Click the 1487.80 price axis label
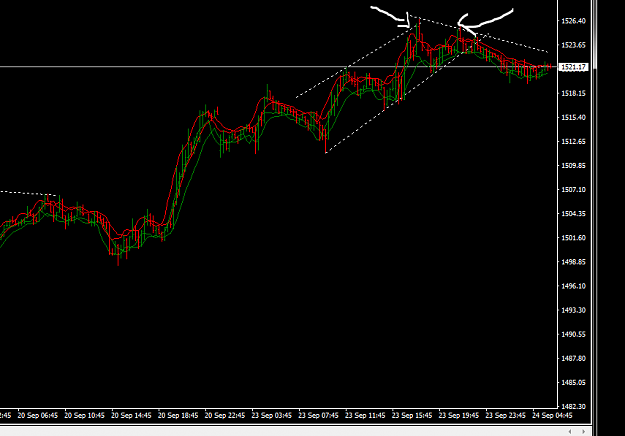Screen dimensions: 625x436 [574, 358]
